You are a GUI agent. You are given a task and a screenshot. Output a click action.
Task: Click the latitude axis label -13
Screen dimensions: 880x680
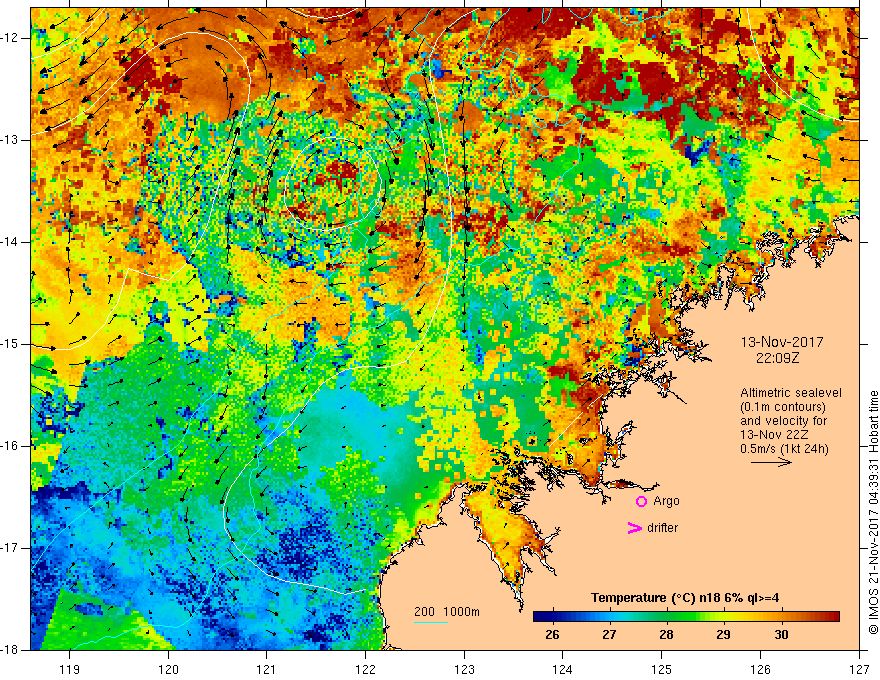[10, 140]
